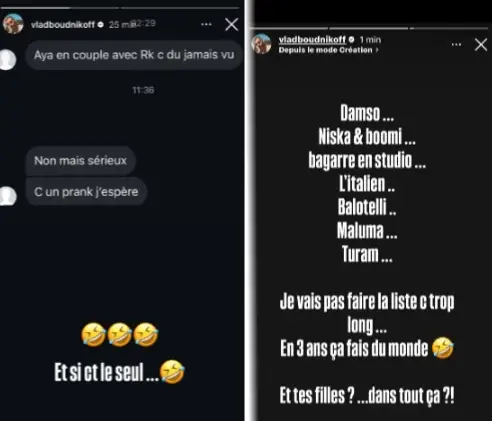Tap sender avatar beside the Aya message

pos(7,60)
